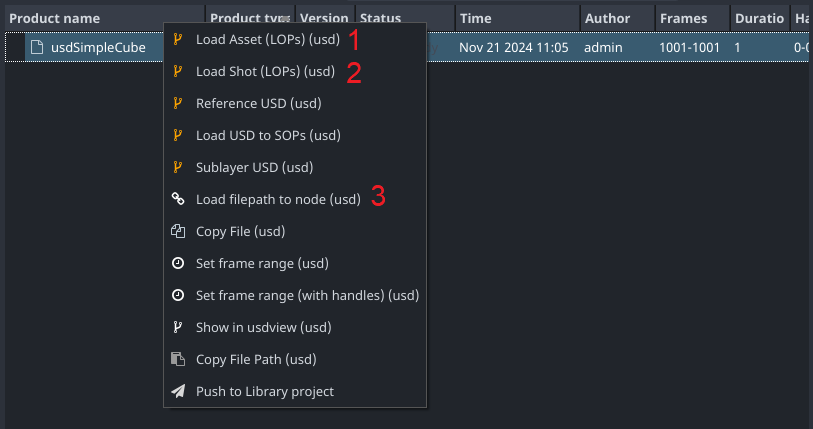Click the clipboard icon for Copy File Path
Viewport: 813px width, 429px height.
coord(178,359)
